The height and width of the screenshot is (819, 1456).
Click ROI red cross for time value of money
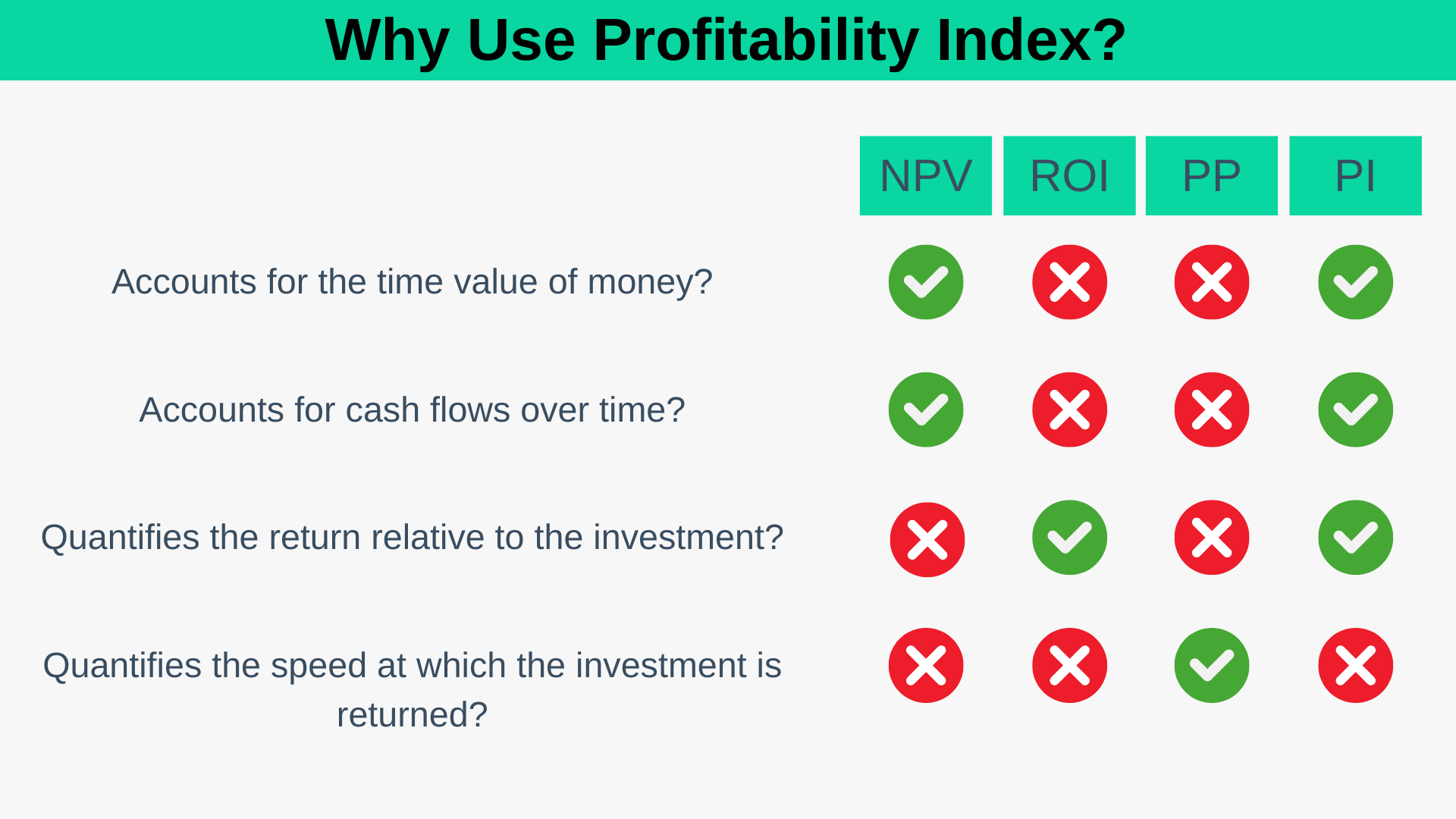1069,282
